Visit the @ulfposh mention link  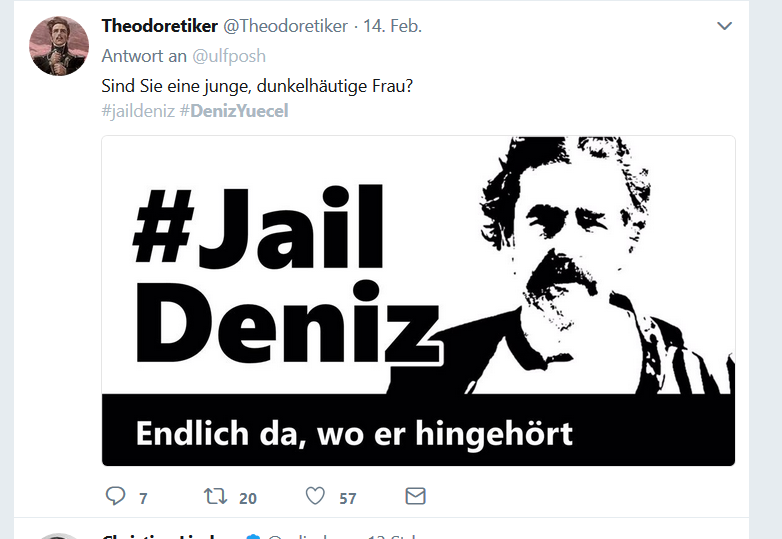point(229,56)
